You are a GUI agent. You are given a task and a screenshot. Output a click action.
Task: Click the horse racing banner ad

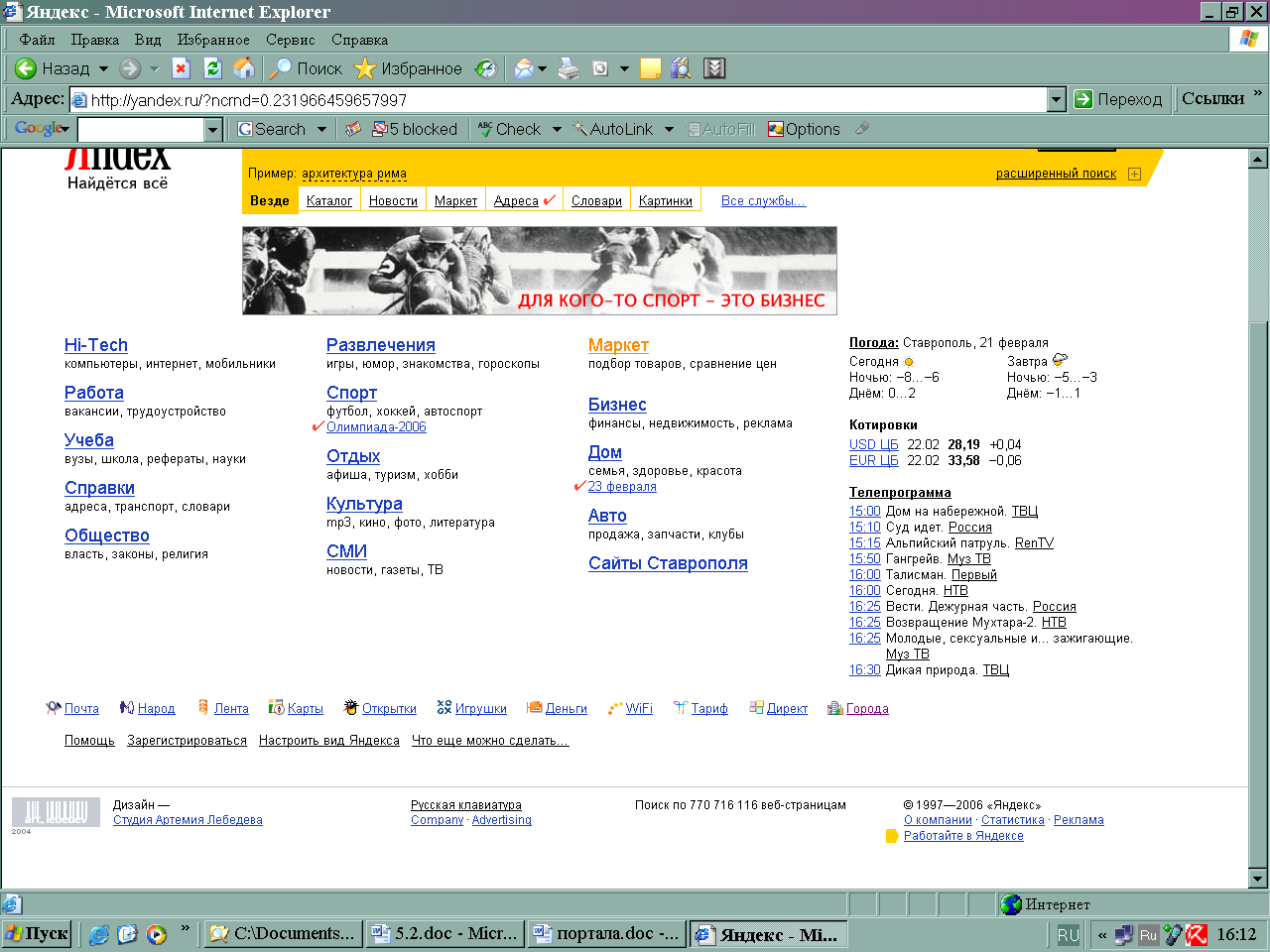tap(540, 271)
